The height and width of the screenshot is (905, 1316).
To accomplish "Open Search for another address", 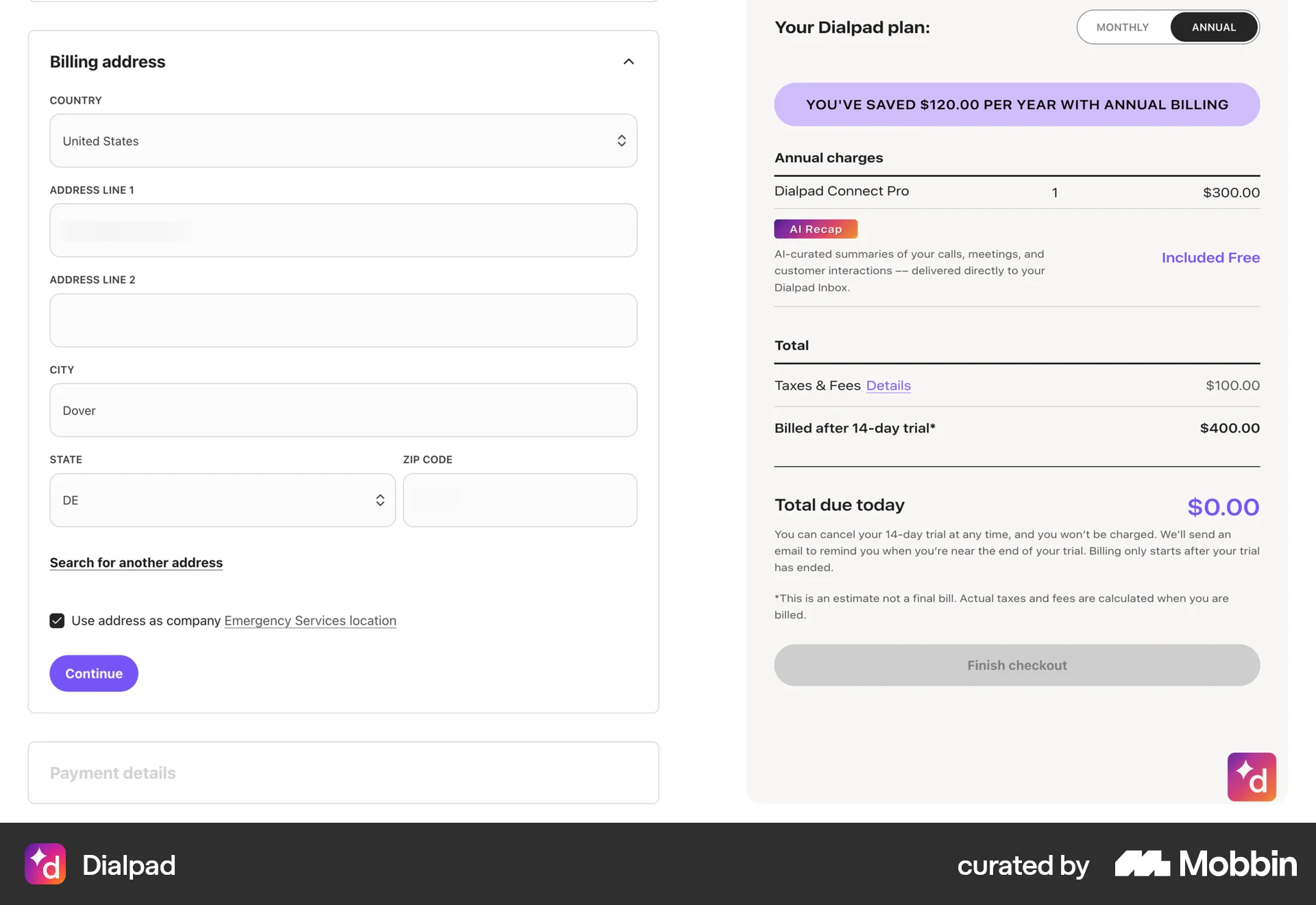I will (x=136, y=562).
